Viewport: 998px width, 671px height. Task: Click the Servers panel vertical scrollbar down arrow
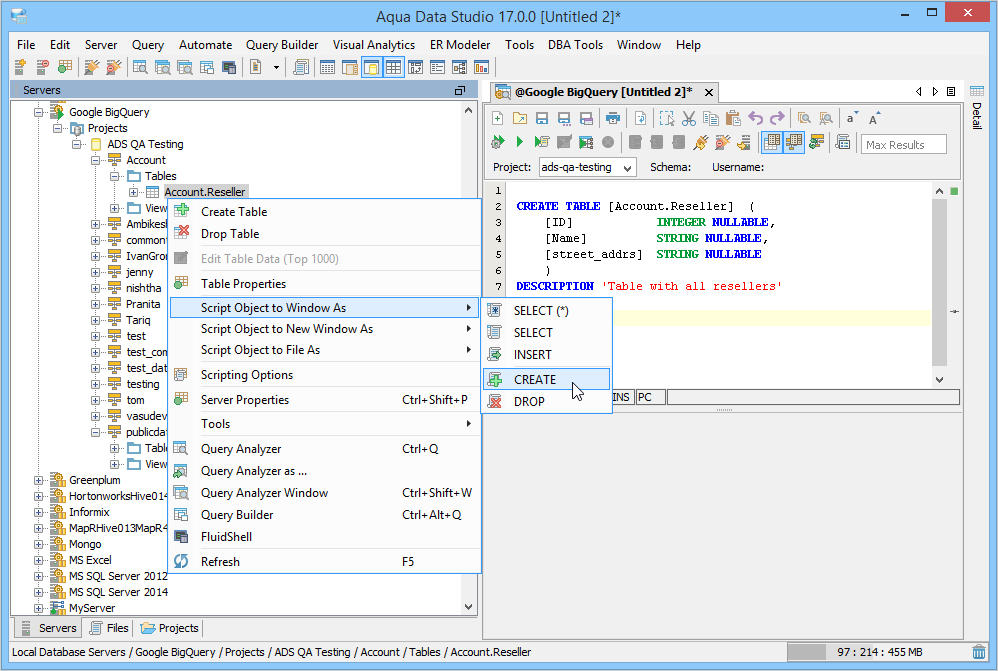click(468, 607)
